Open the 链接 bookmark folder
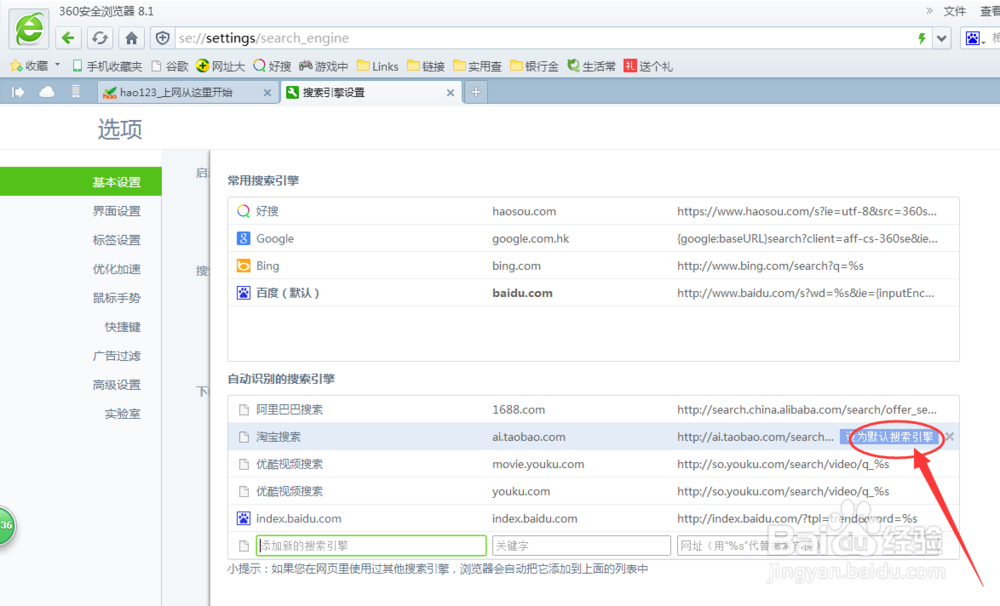Image resolution: width=1000 pixels, height=606 pixels. point(426,66)
